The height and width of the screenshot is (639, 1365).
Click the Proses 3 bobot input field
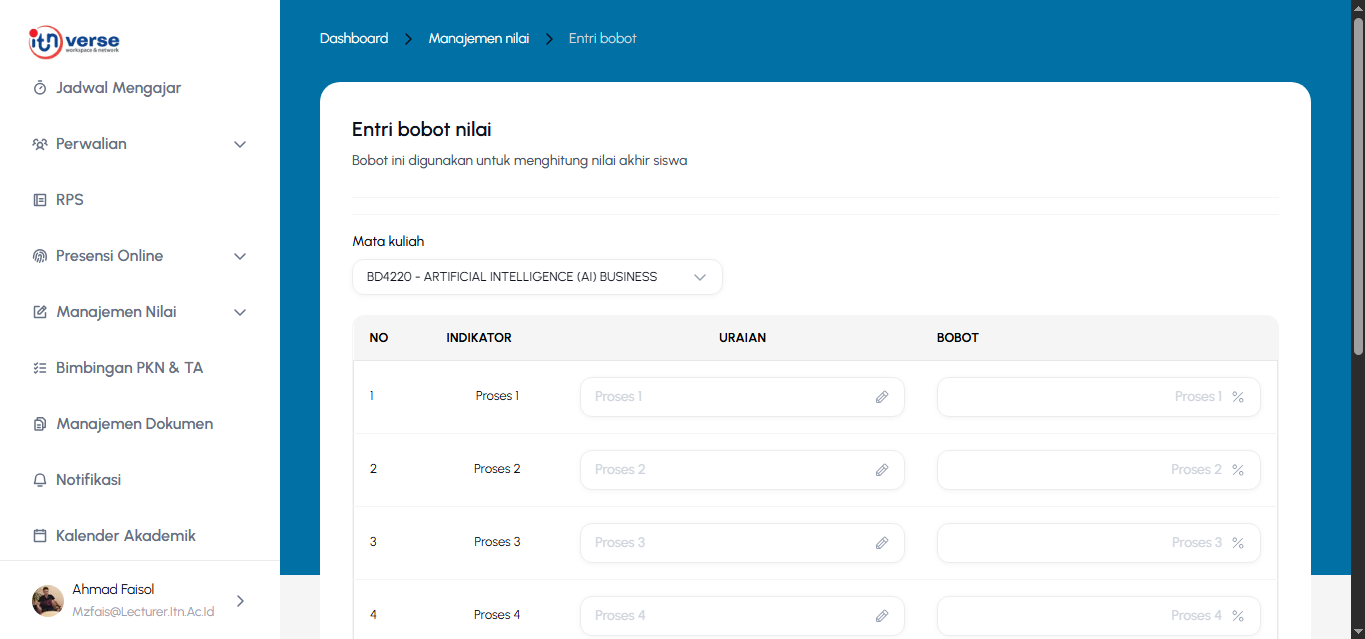pos(1099,543)
